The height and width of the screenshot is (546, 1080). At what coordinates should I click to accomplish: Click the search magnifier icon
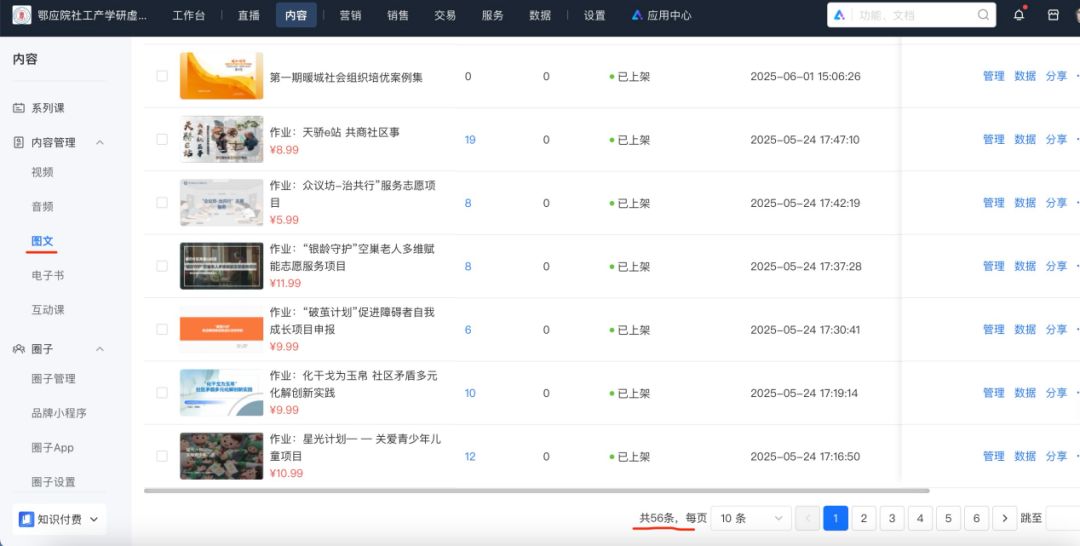(983, 15)
